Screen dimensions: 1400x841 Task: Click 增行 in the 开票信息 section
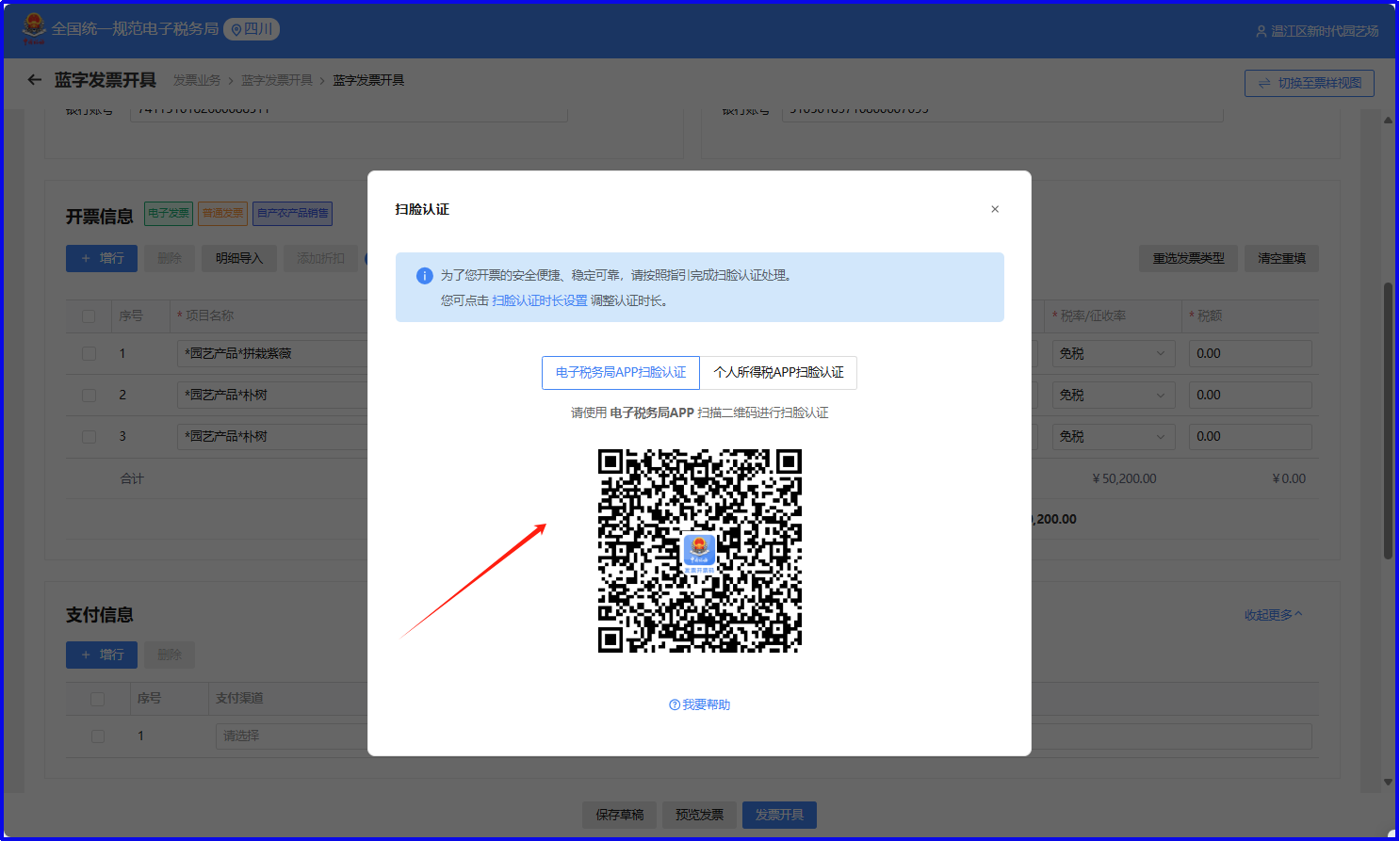[102, 258]
